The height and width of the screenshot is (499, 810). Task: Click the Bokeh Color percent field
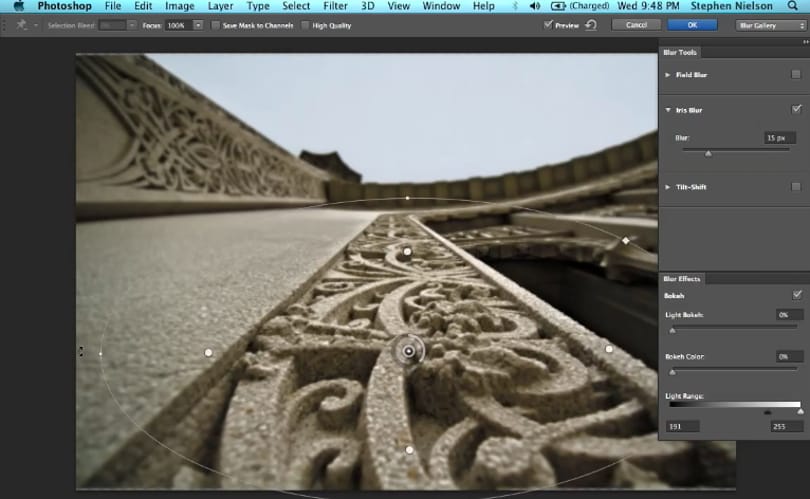click(x=790, y=356)
